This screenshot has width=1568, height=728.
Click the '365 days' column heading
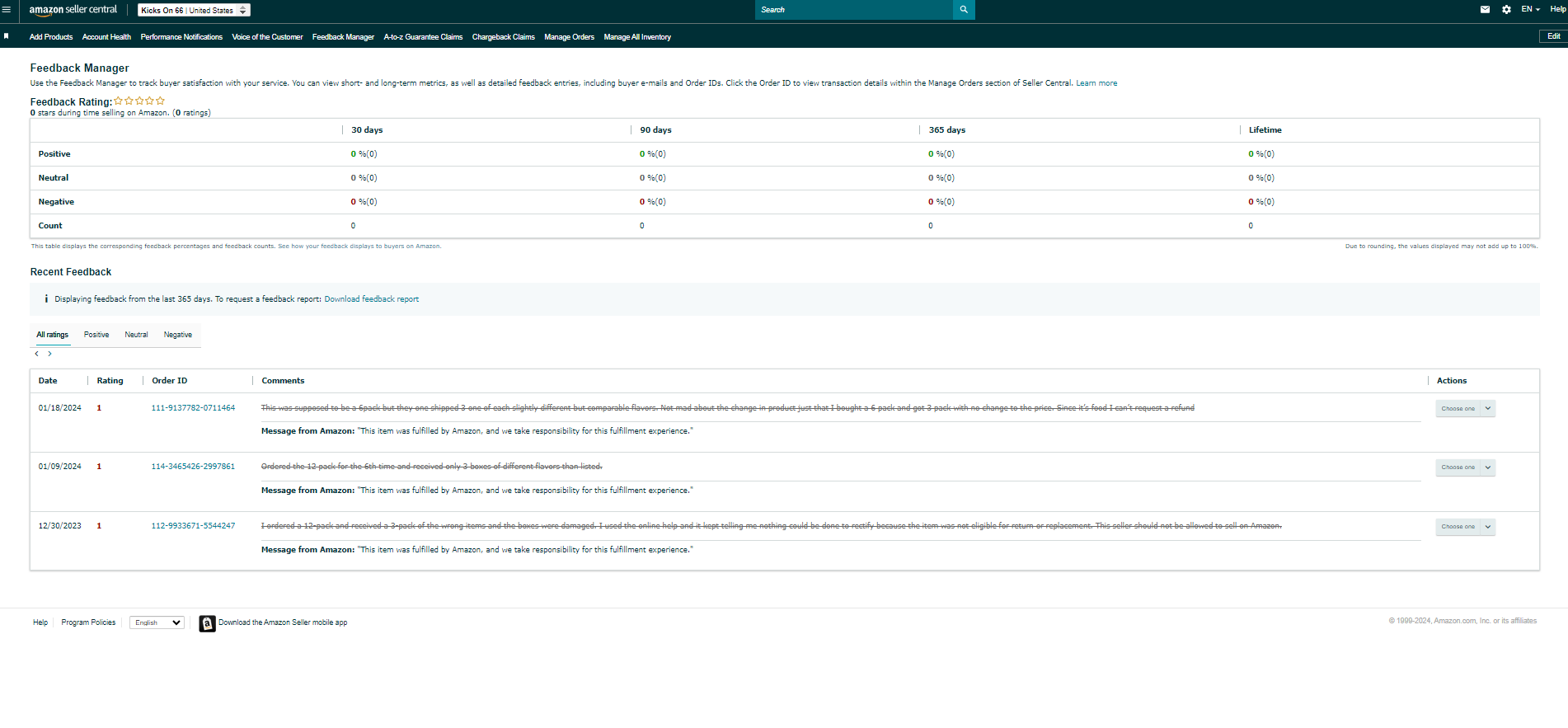coord(947,130)
